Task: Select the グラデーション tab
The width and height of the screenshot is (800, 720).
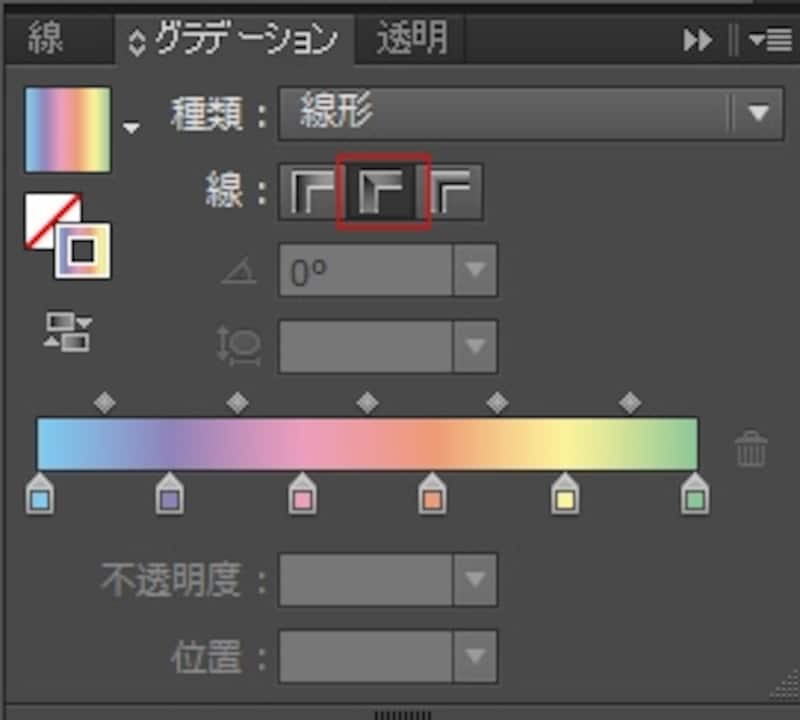Action: coord(236,40)
